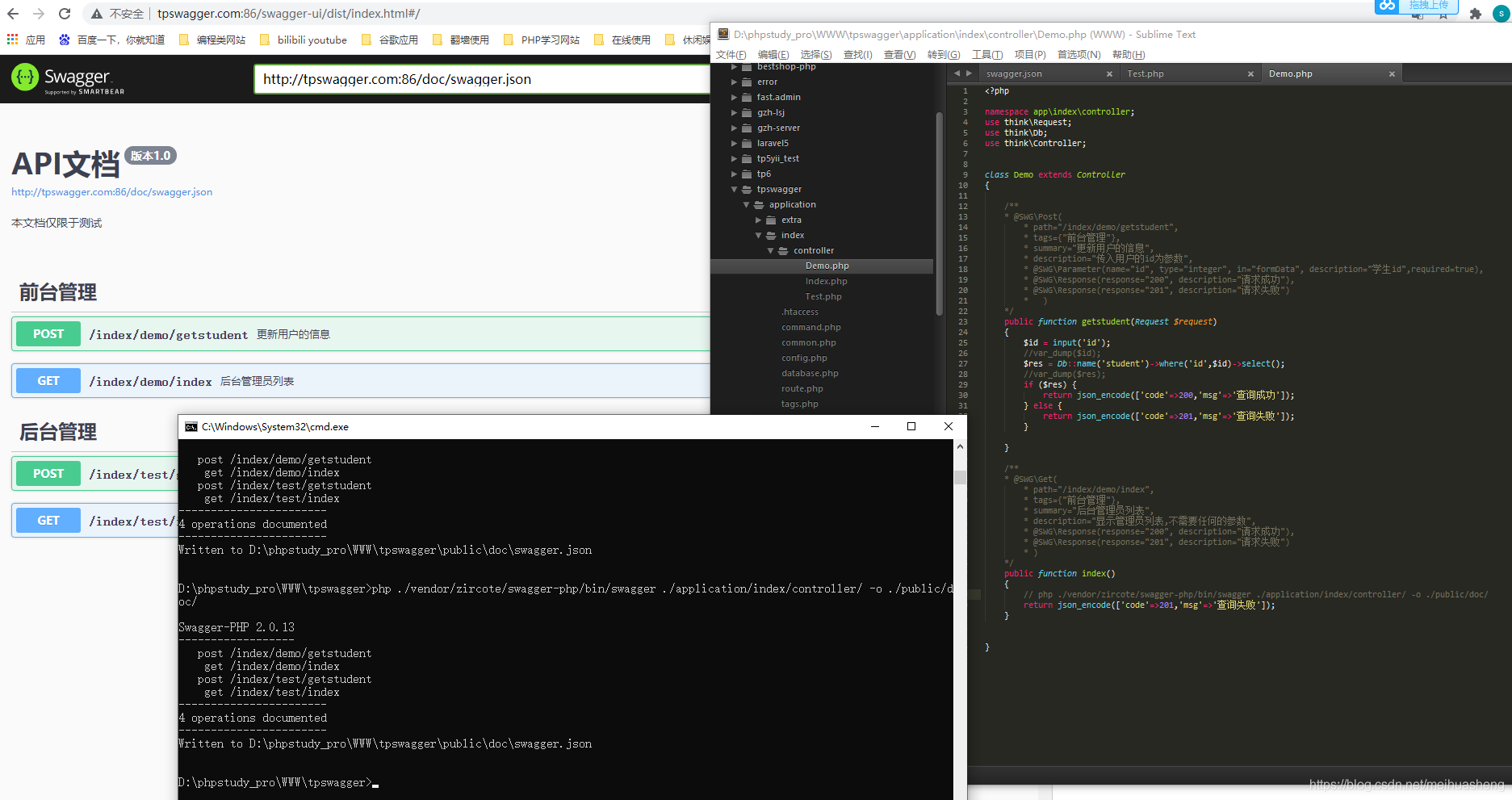Close the Test.php editor tab
Image resolution: width=1512 pixels, height=800 pixels.
pos(1250,74)
